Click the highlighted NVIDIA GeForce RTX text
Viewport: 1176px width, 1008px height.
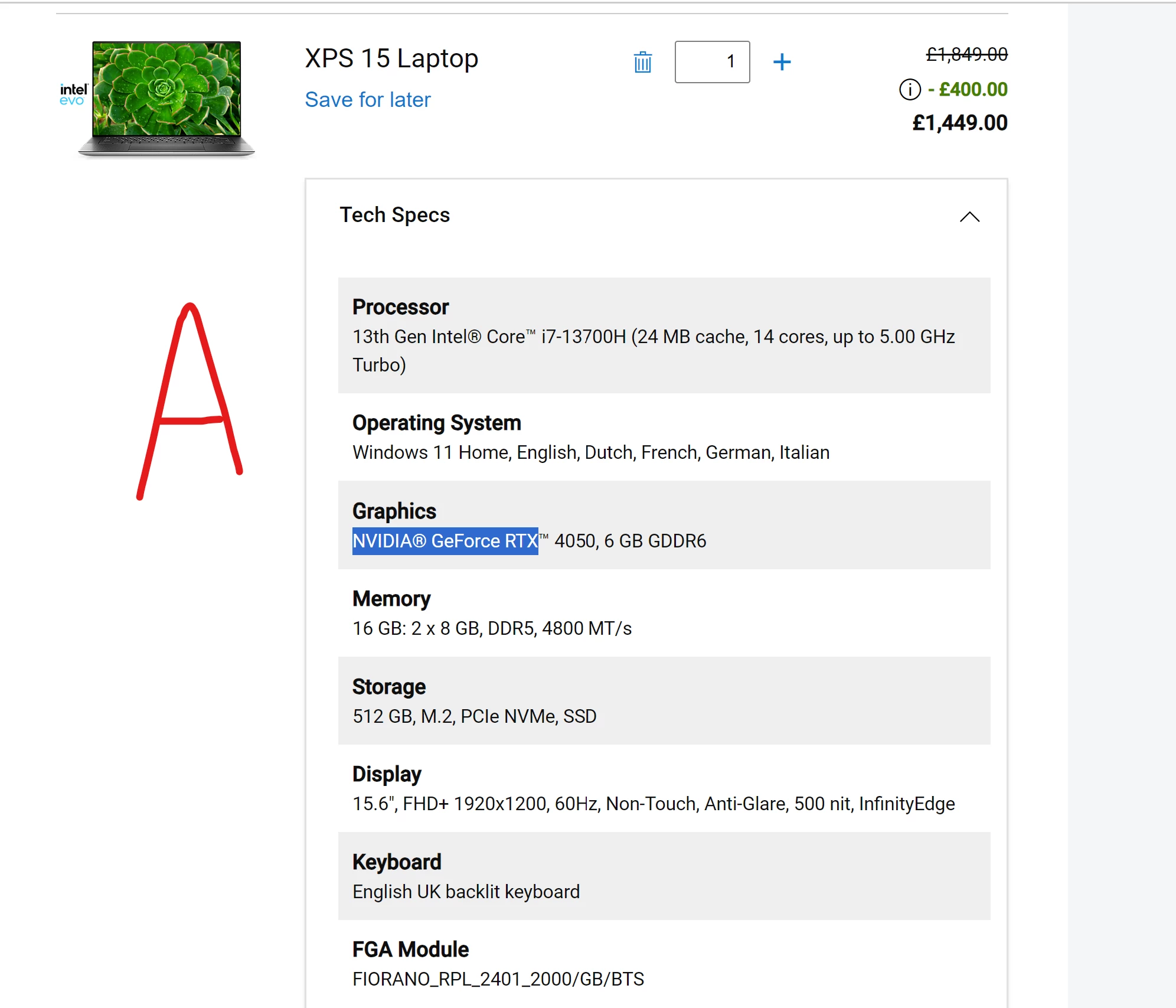click(445, 541)
